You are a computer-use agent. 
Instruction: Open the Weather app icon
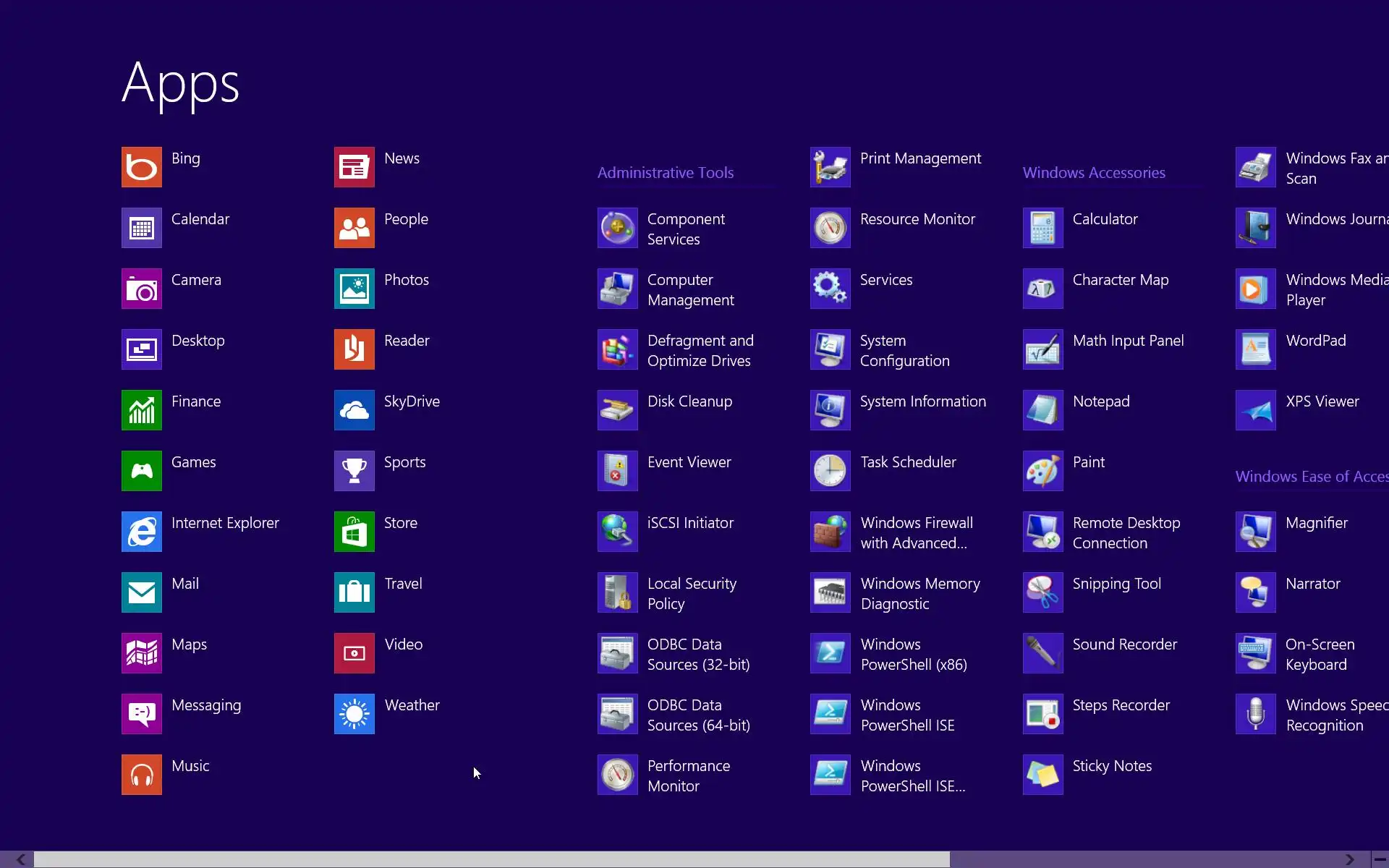click(x=354, y=714)
